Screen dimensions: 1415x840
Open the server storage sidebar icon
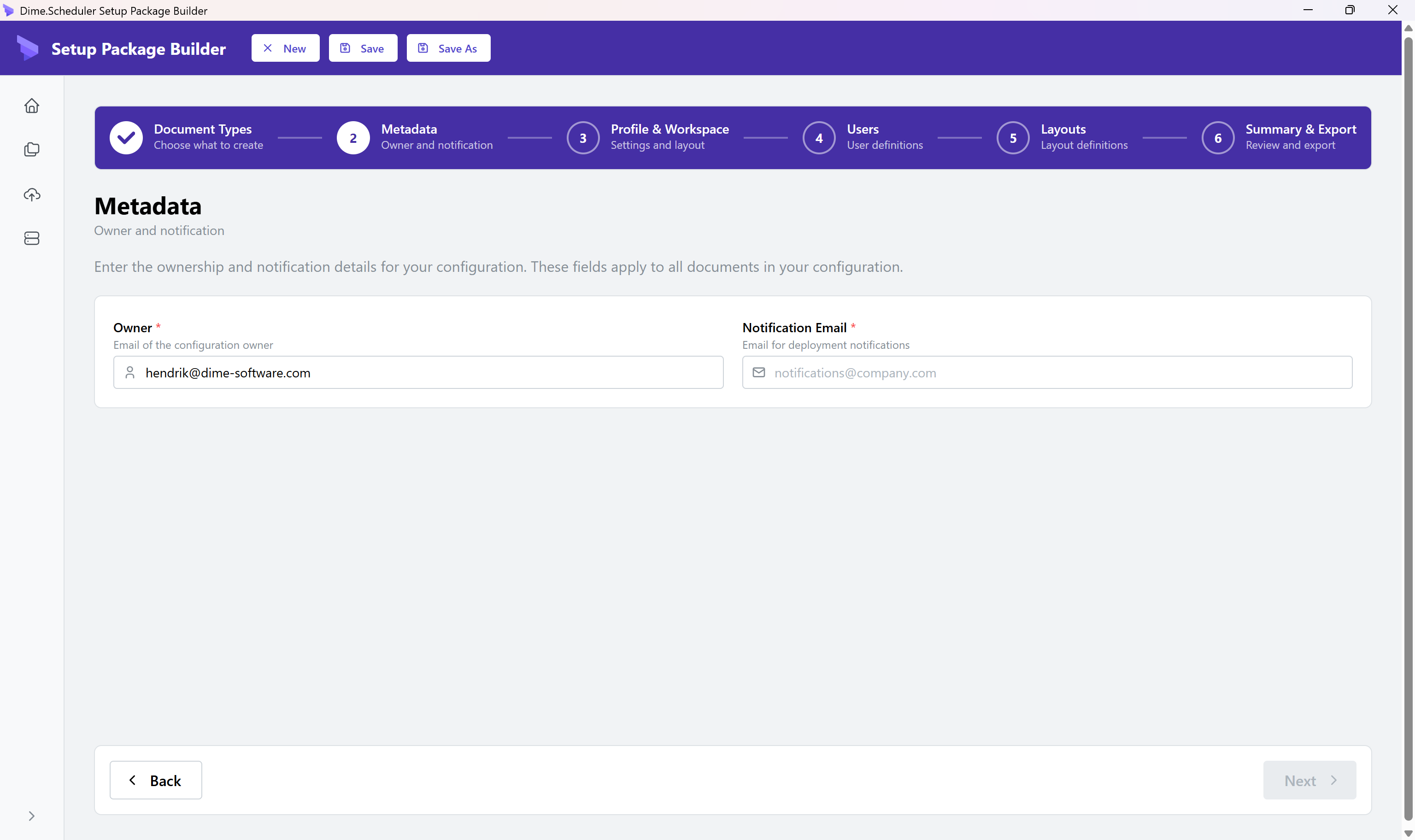32,238
